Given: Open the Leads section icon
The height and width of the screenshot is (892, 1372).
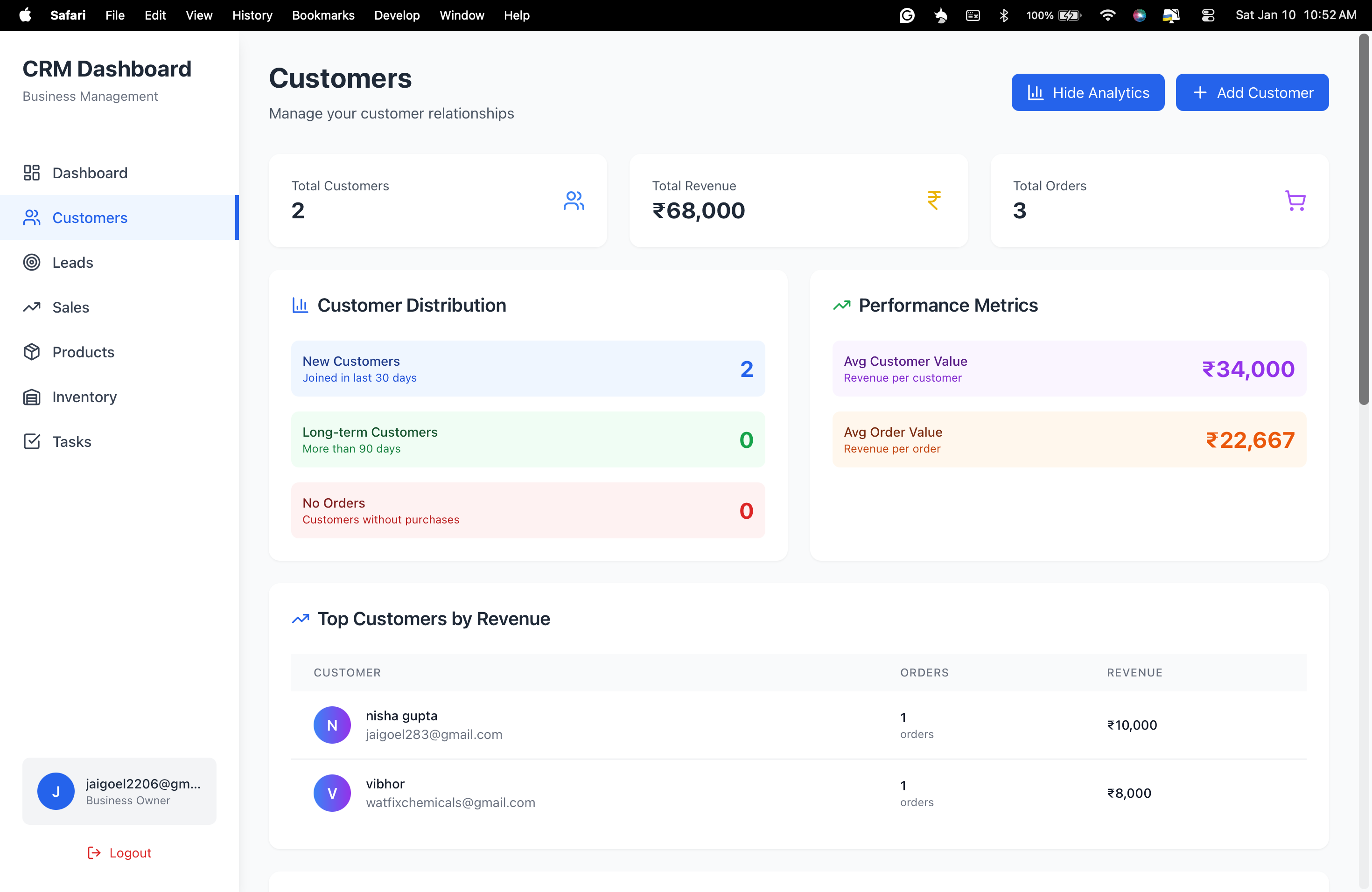Looking at the screenshot, I should [32, 262].
